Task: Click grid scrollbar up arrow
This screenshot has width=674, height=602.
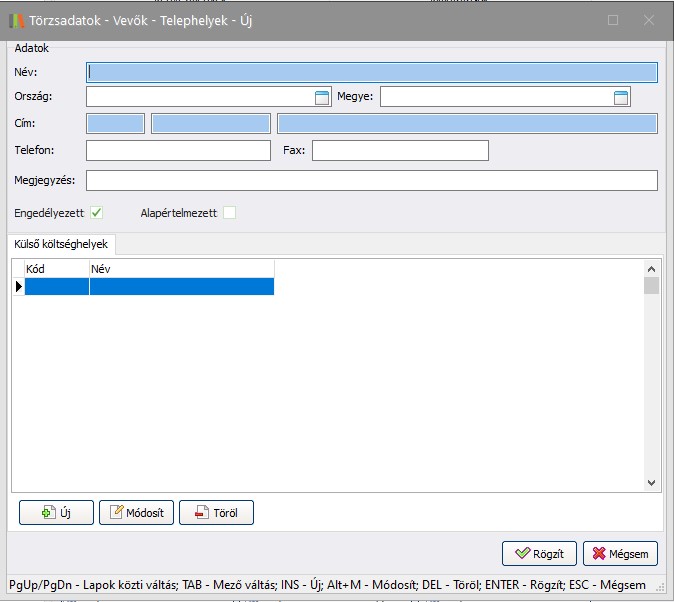Action: tap(652, 269)
